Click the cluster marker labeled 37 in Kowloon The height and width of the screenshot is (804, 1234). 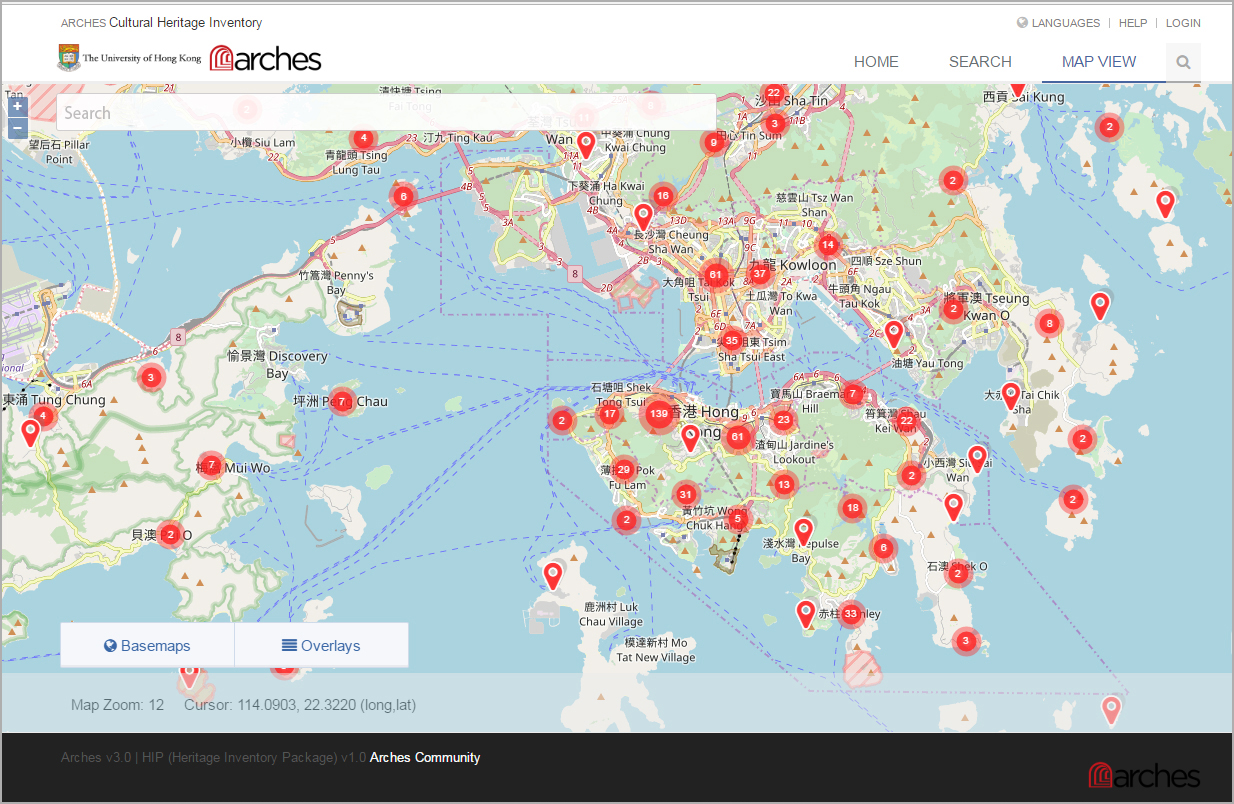760,273
